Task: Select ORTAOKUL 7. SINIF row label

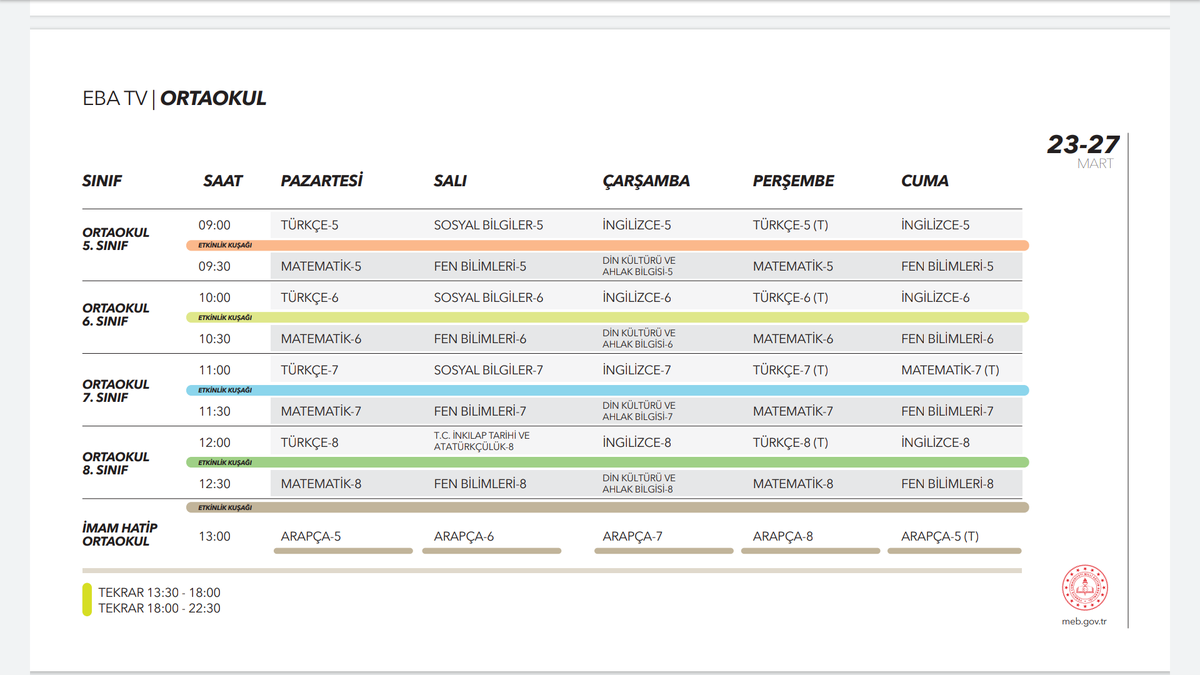Action: click(x=117, y=391)
